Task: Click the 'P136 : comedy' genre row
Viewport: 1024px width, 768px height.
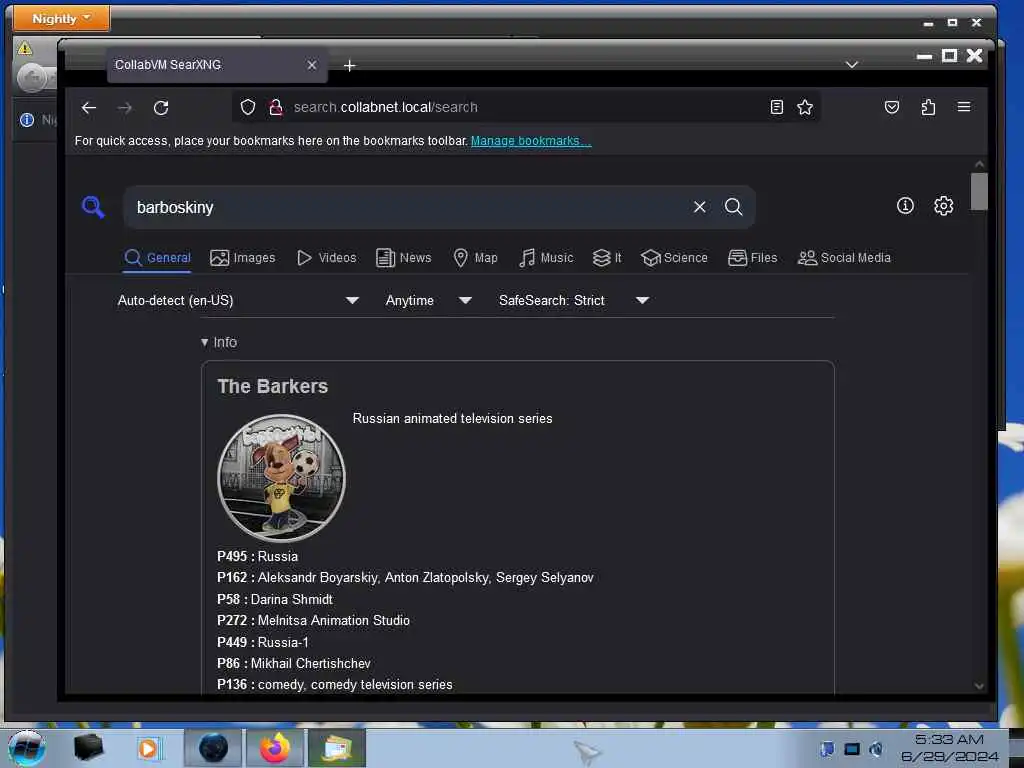Action: 334,684
